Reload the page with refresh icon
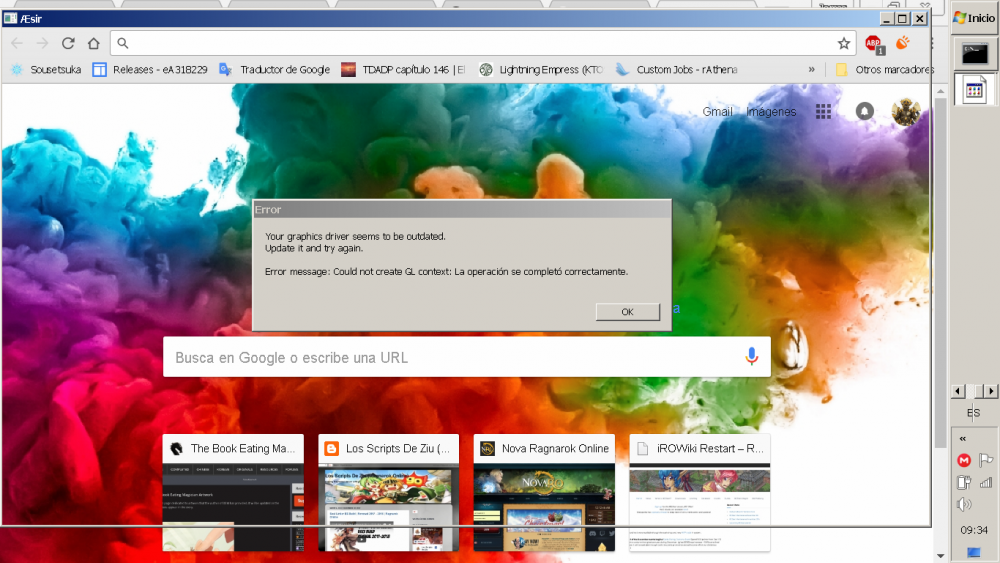Viewport: 1000px width, 563px height. (68, 43)
